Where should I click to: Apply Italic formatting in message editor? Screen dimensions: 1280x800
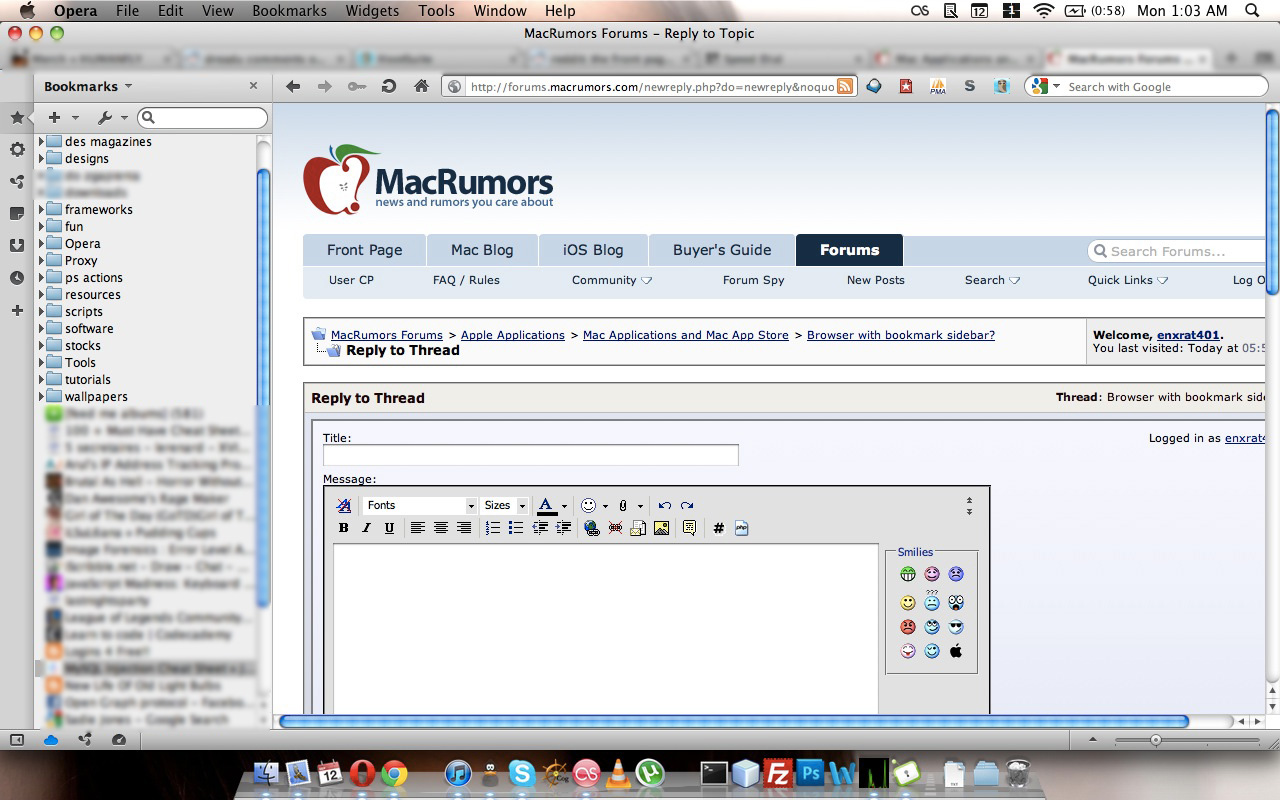tap(367, 528)
